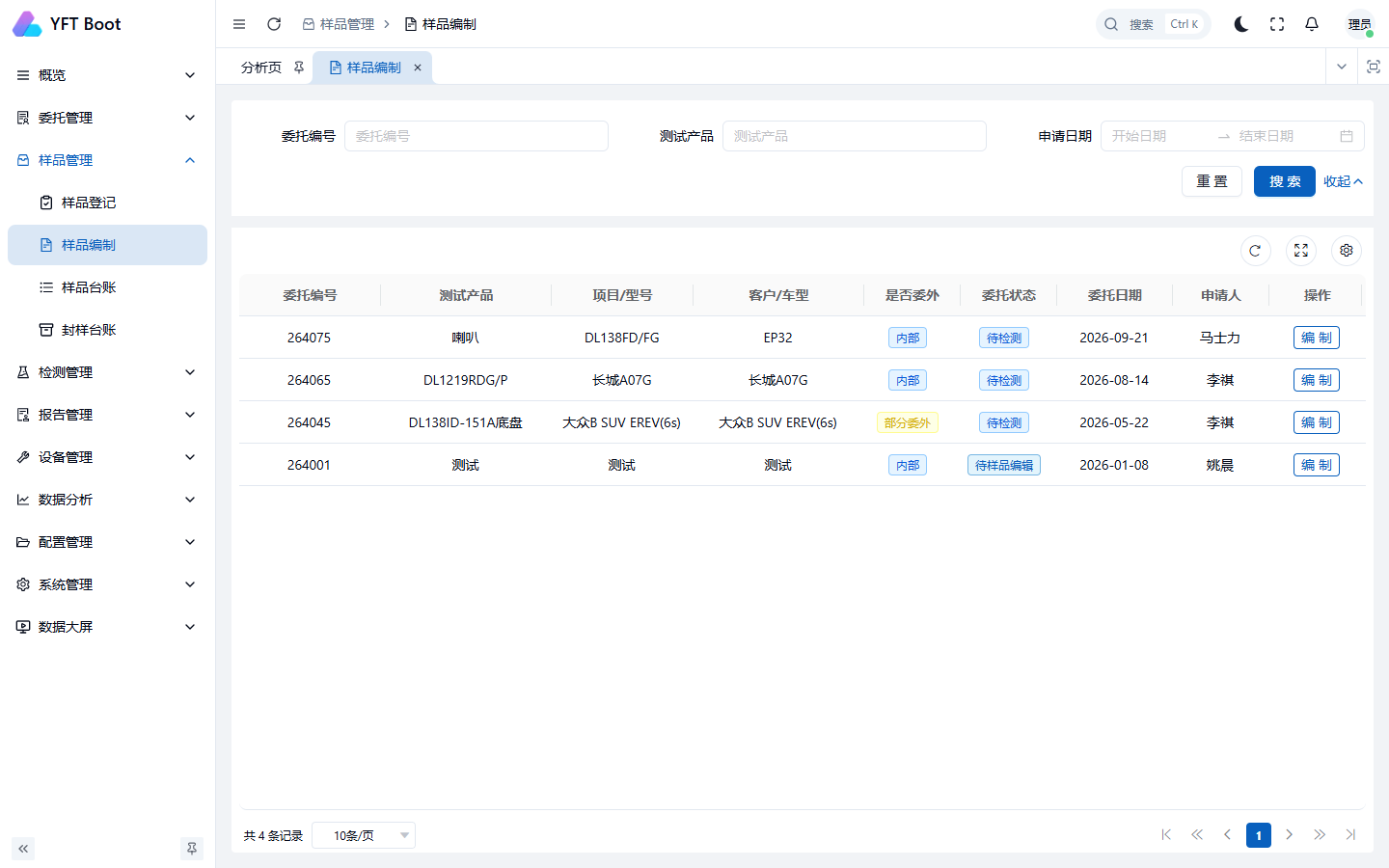The width and height of the screenshot is (1389, 868).
Task: Click the 重置 button
Action: [1212, 181]
